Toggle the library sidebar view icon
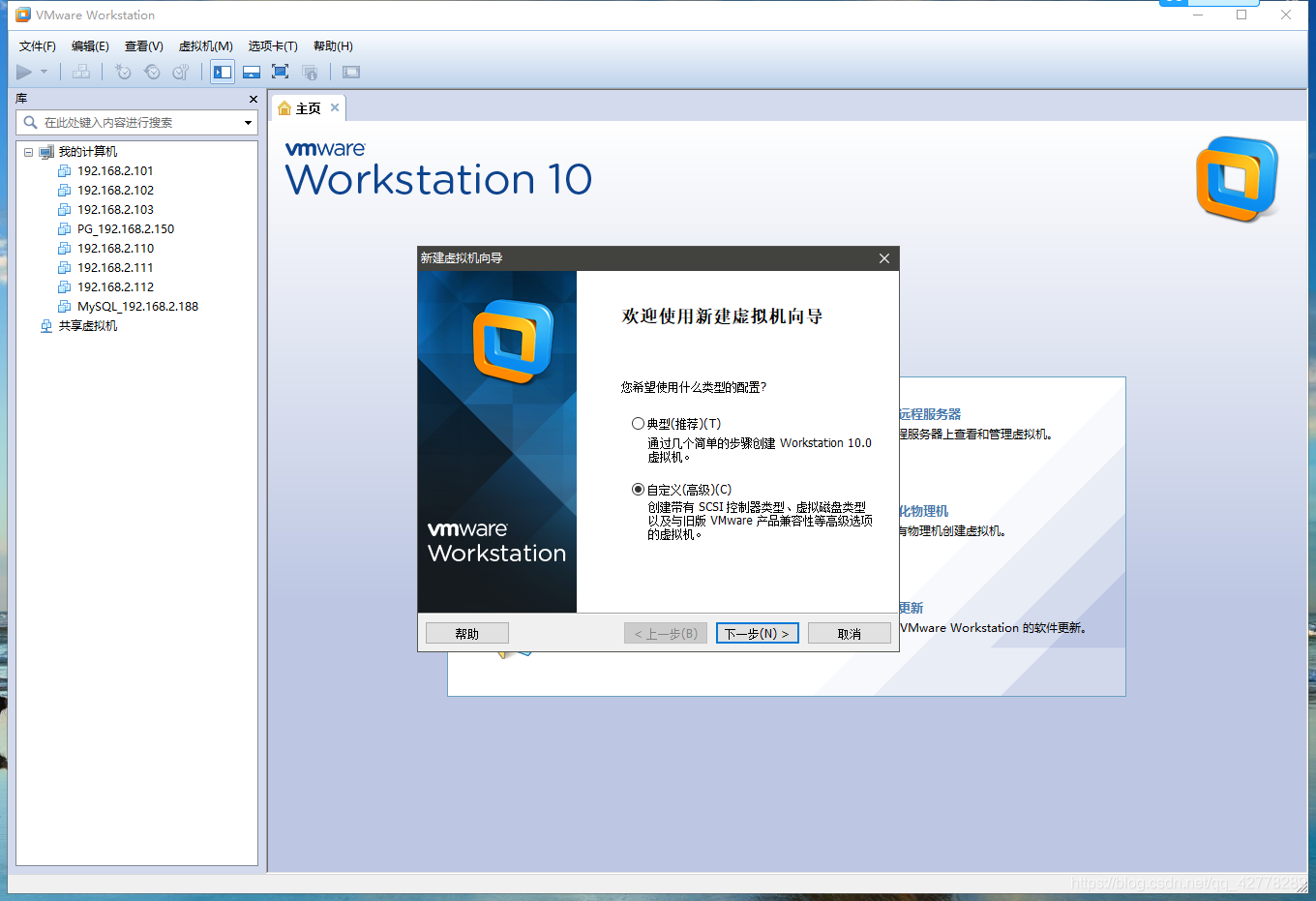 tap(223, 72)
